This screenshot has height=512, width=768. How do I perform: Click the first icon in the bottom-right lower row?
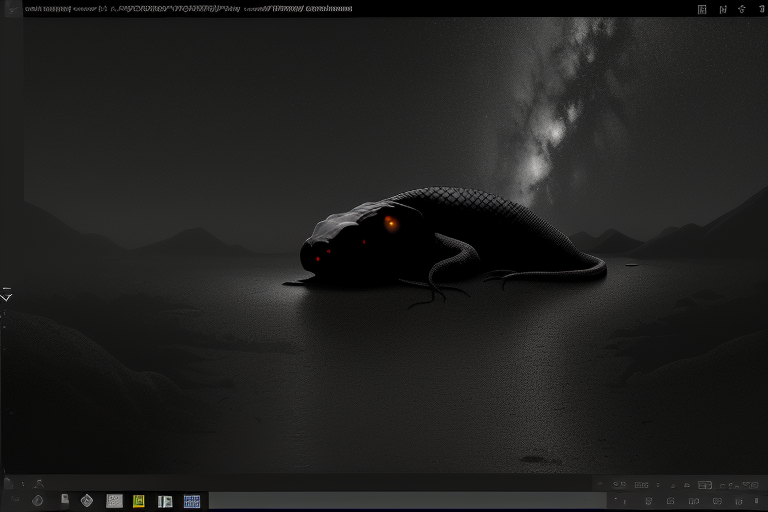pos(622,501)
